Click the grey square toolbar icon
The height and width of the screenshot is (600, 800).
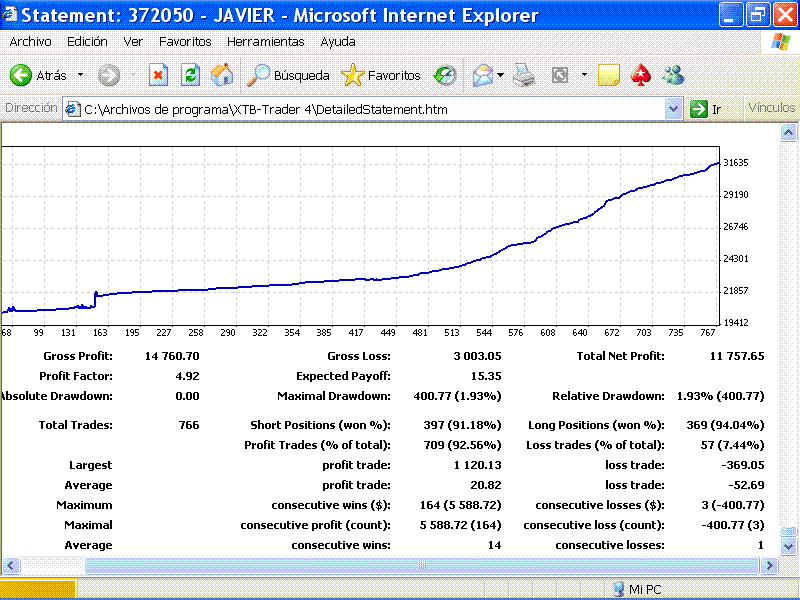tap(560, 76)
